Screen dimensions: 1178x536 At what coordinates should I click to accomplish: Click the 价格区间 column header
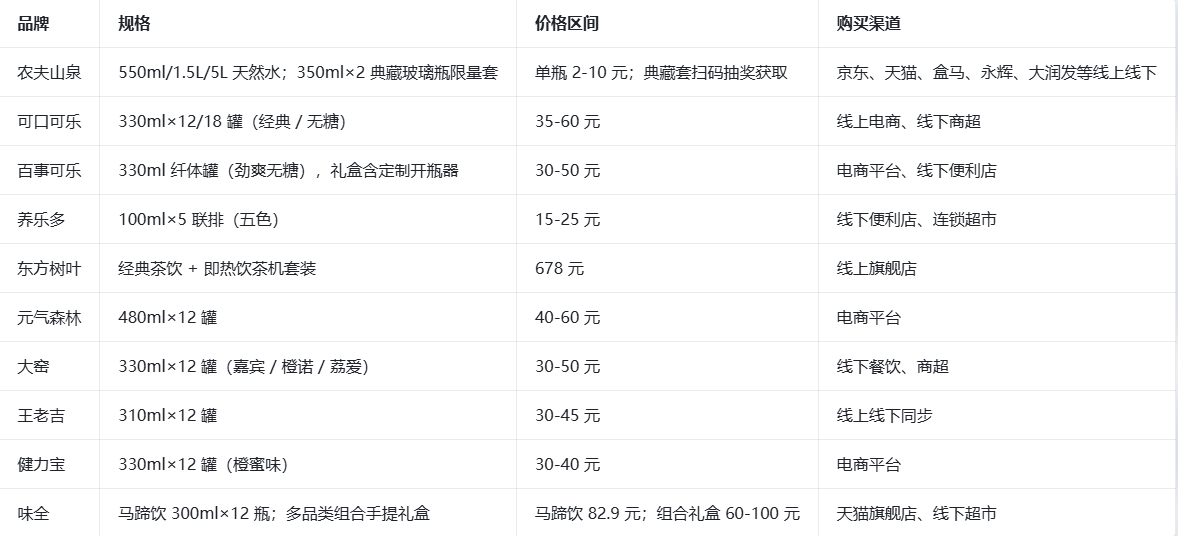point(567,23)
